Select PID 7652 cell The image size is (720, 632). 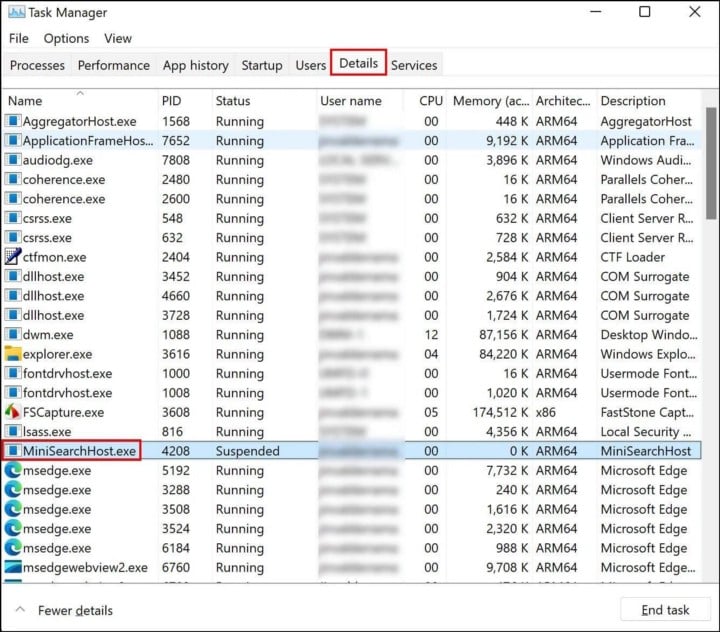[x=175, y=141]
